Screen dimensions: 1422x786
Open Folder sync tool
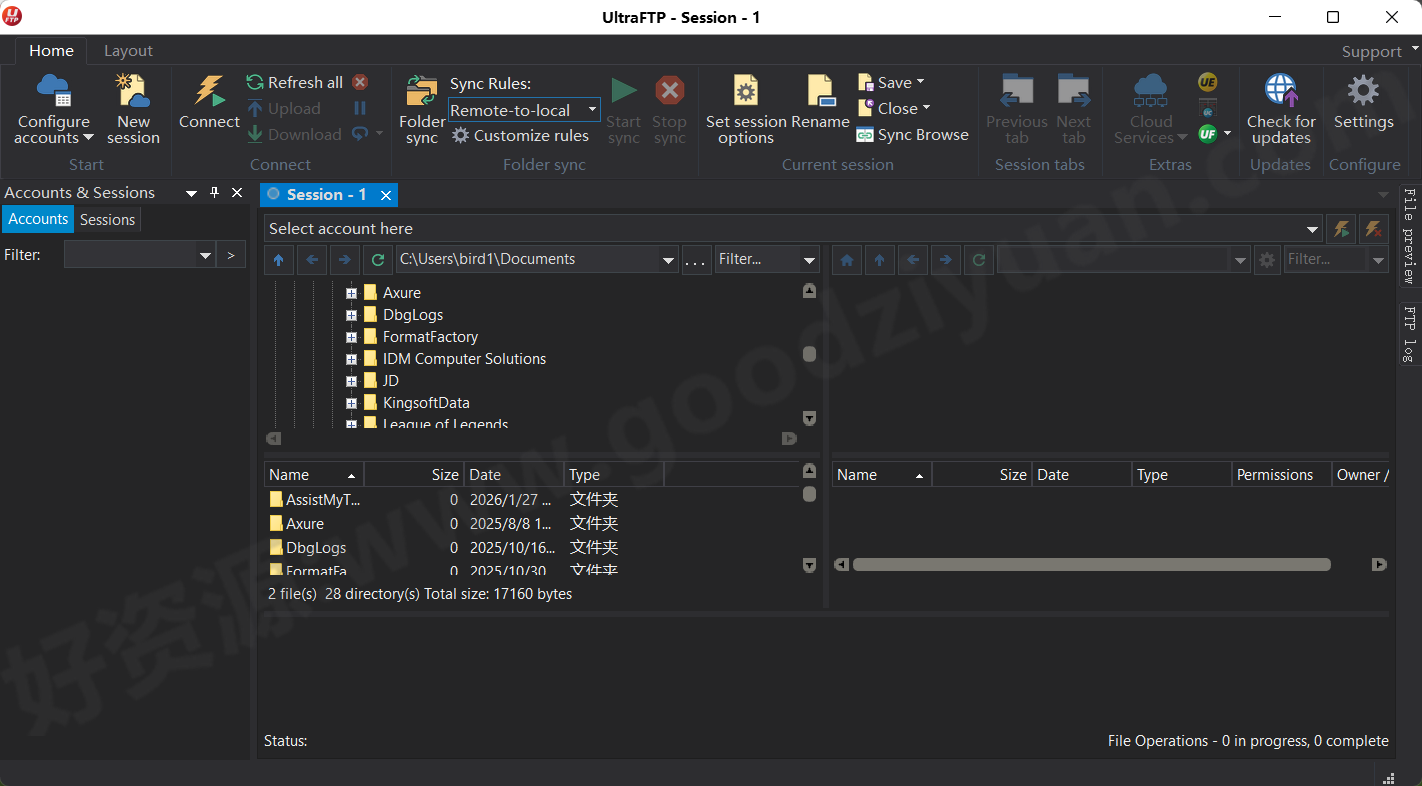(x=422, y=92)
